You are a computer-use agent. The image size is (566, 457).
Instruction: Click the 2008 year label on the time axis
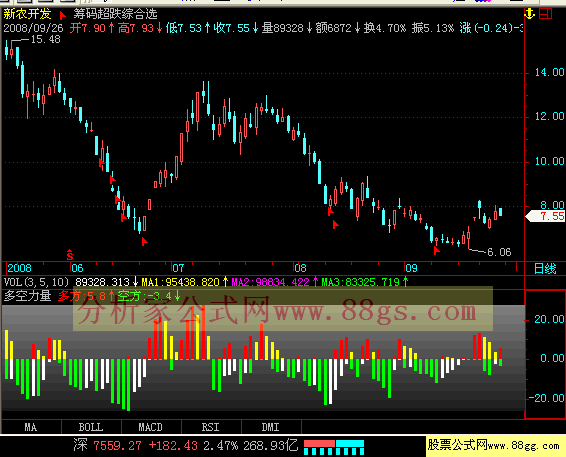point(19,268)
